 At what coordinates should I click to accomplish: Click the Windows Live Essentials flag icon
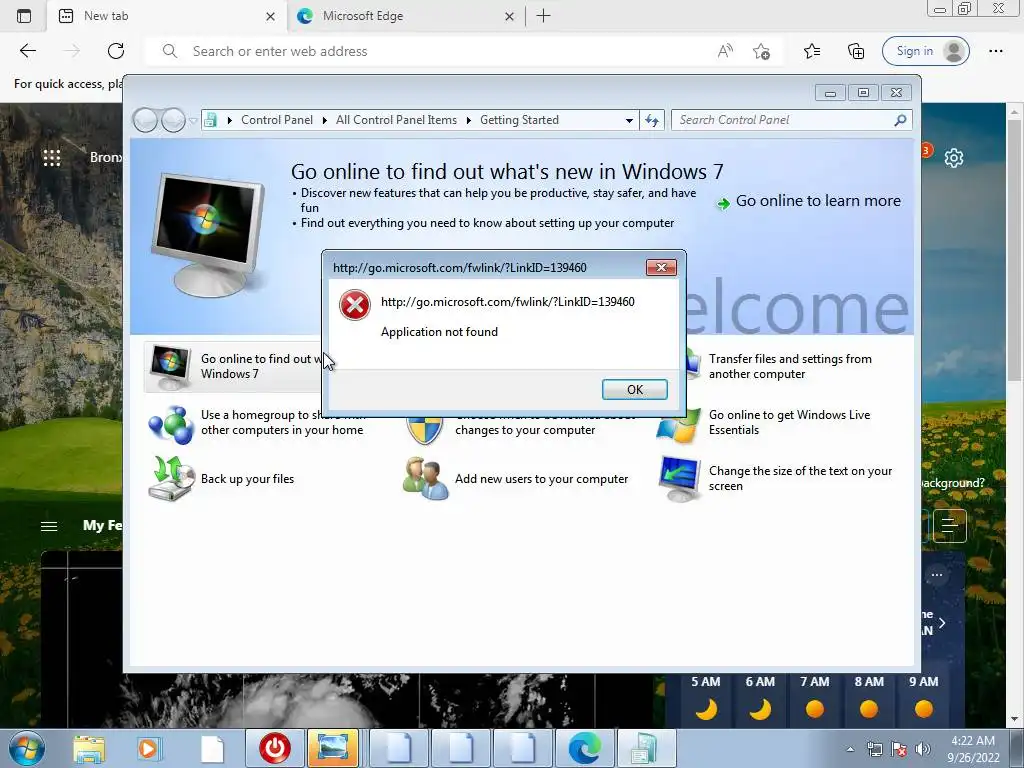(679, 428)
